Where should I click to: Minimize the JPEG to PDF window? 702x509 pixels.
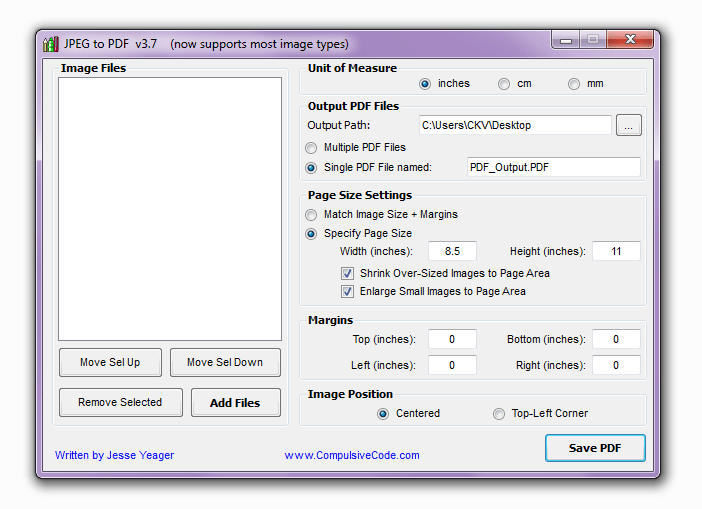coord(566,40)
